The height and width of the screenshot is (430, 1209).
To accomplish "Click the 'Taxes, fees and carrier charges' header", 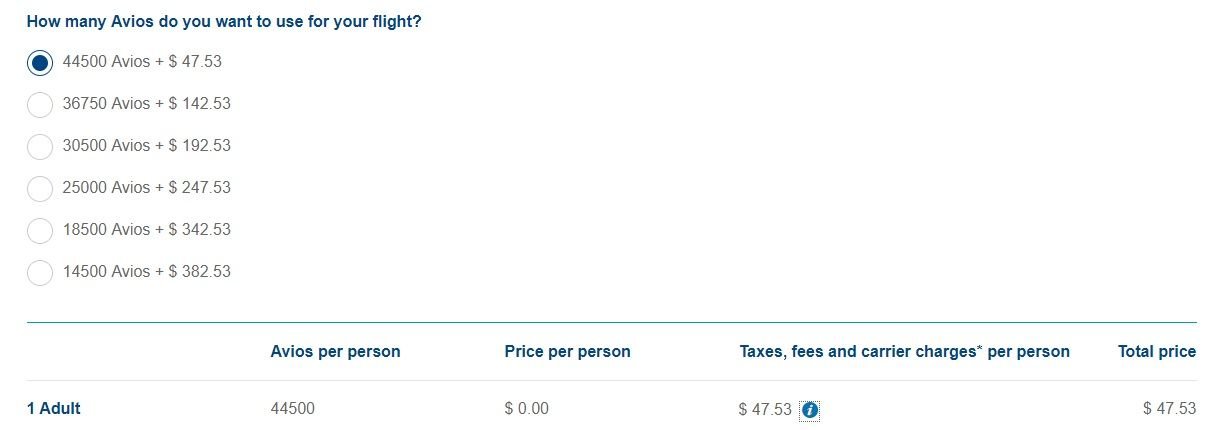I will [x=904, y=351].
